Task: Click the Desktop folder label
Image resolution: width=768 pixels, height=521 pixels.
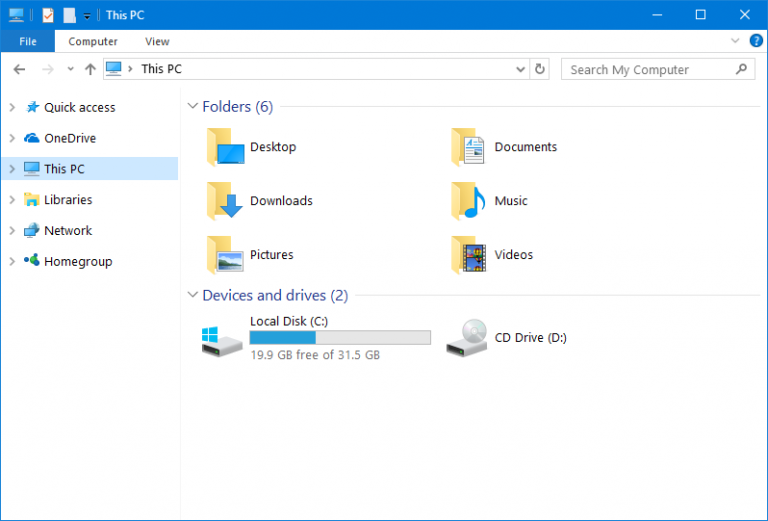Action: click(x=273, y=147)
